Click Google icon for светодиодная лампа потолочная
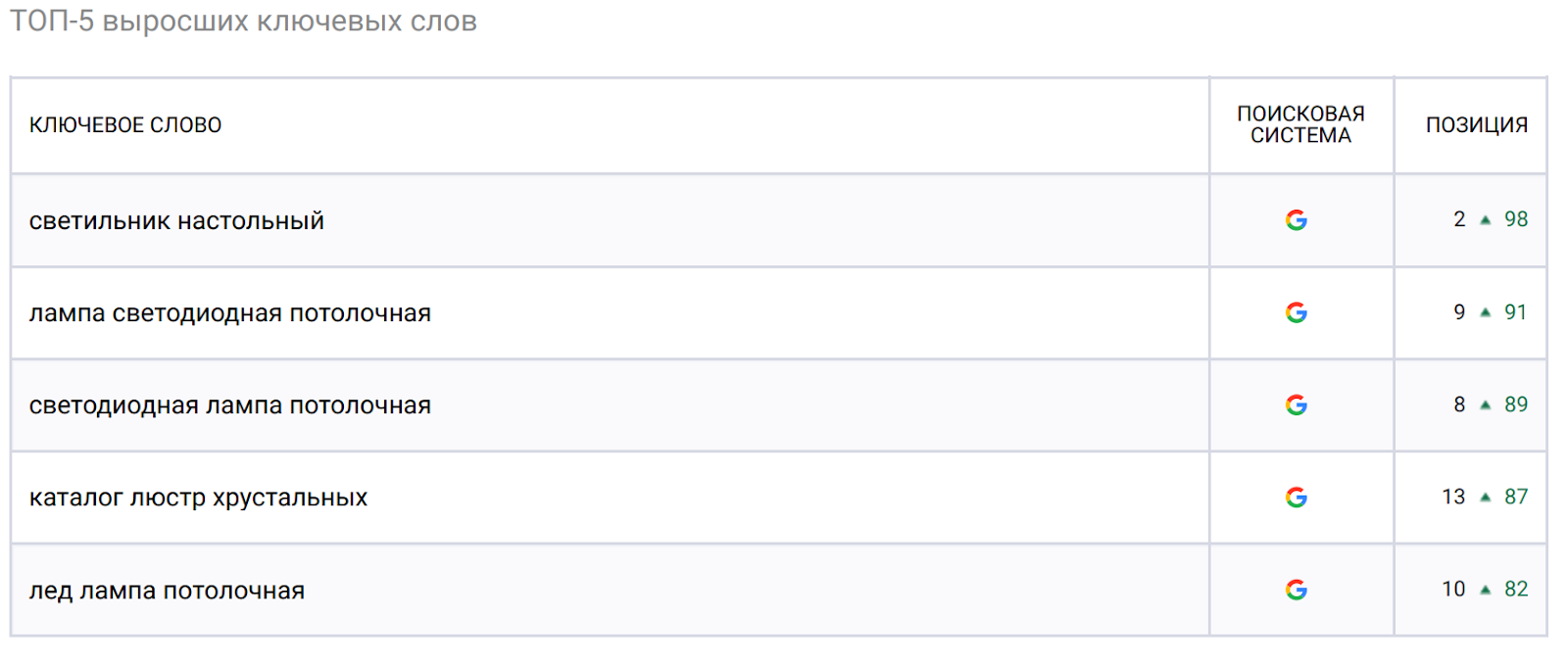This screenshot has width=1568, height=666. point(1296,404)
